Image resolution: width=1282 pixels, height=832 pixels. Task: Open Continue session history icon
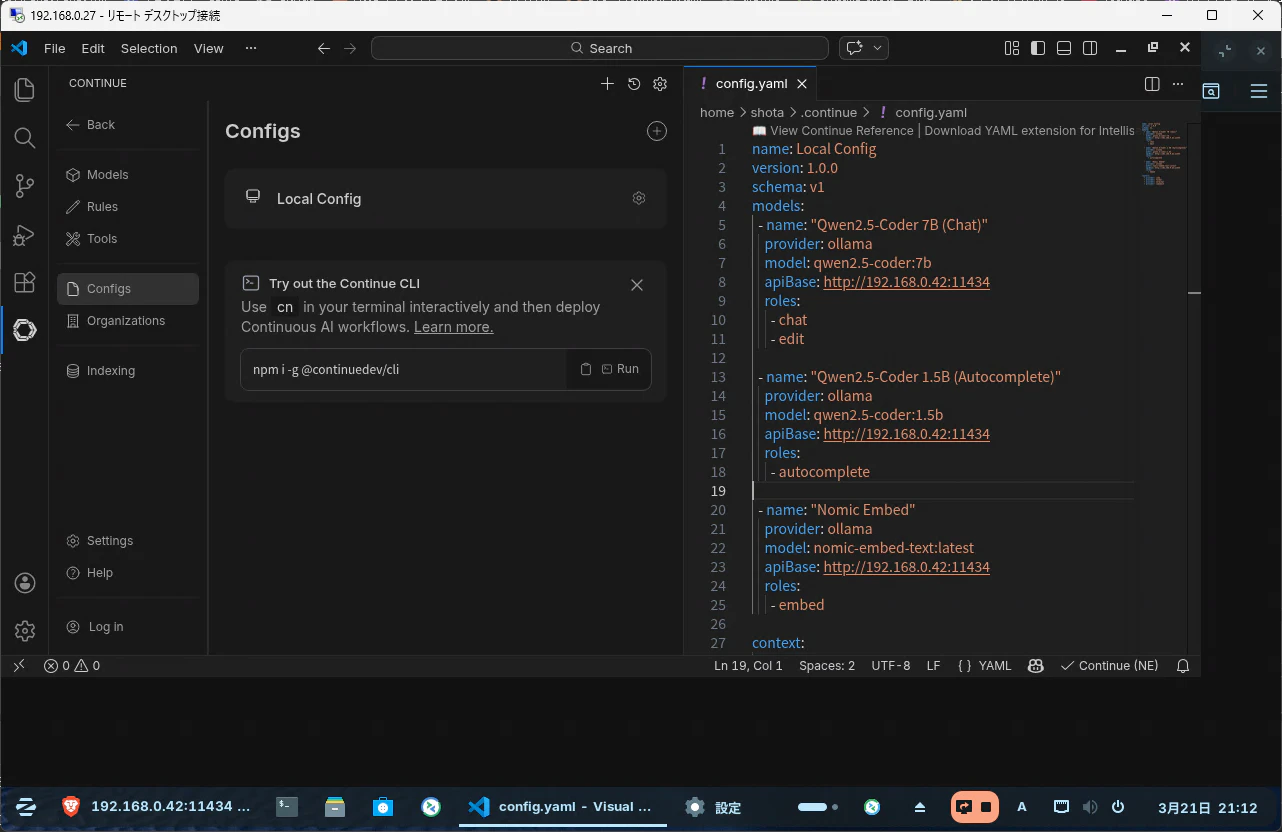pyautogui.click(x=634, y=84)
